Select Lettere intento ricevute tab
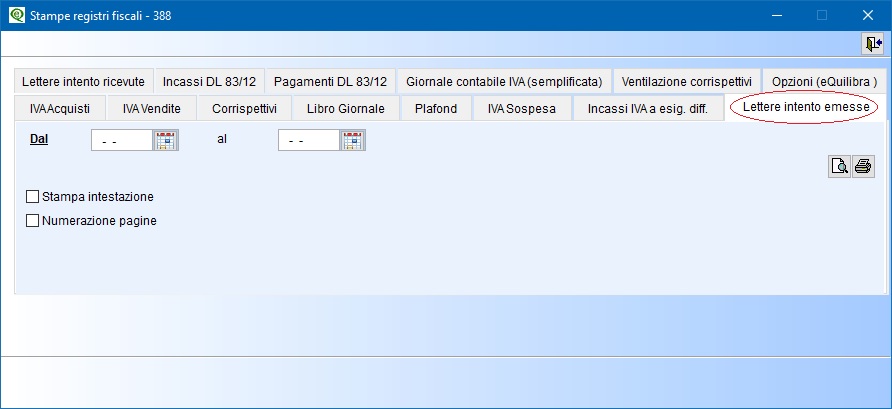Viewport: 892px width, 409px height. coord(83,81)
